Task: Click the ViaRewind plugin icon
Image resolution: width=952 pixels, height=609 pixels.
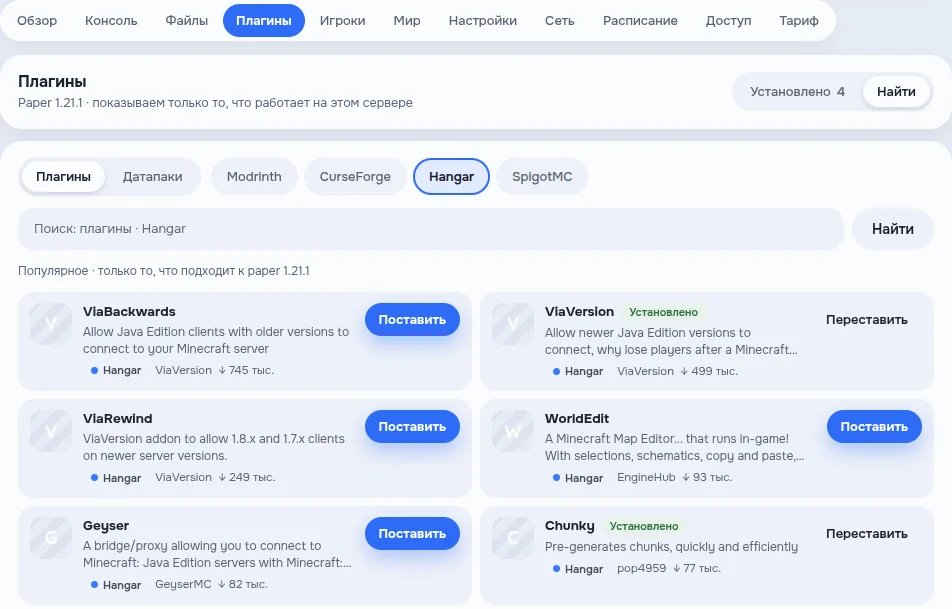Action: [x=51, y=431]
